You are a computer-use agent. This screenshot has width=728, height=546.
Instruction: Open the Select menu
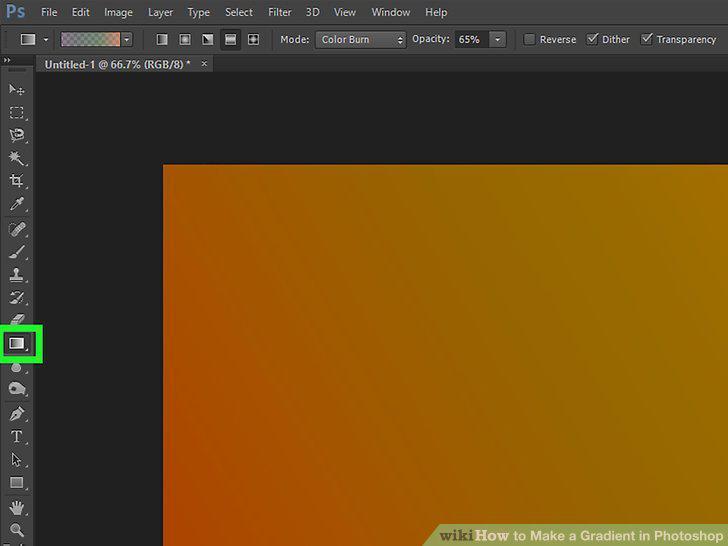coord(239,13)
